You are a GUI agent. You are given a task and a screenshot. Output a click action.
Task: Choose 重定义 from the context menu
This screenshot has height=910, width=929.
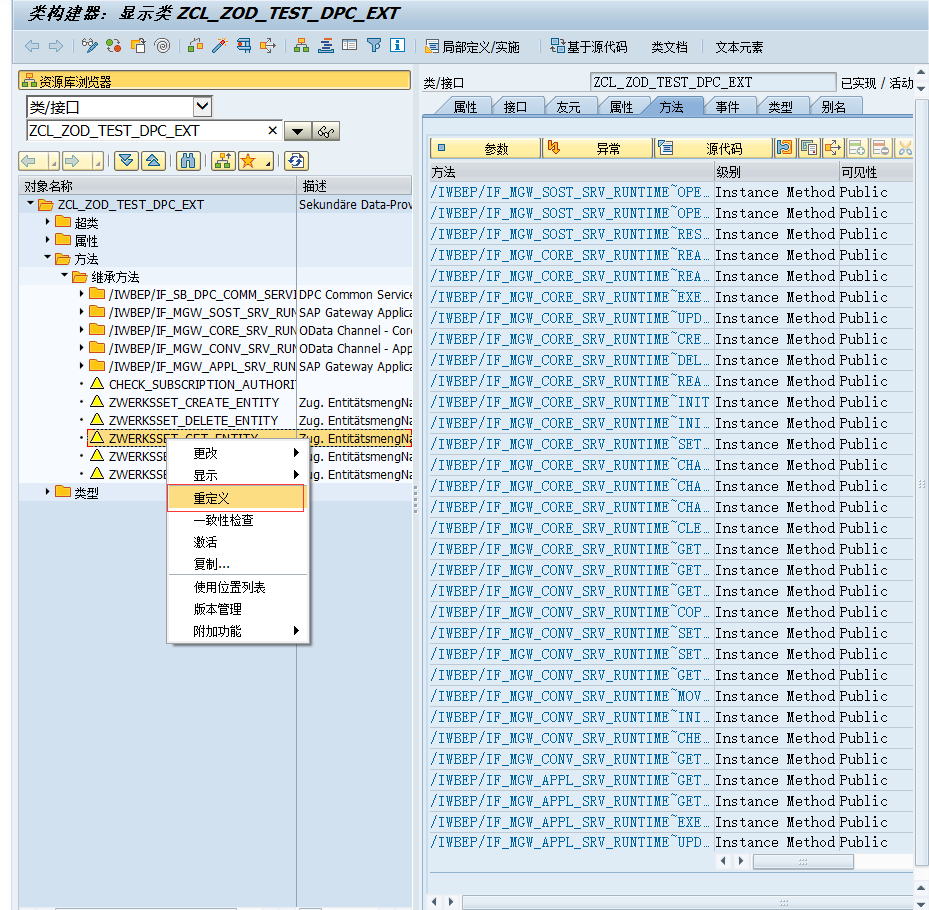(212, 498)
